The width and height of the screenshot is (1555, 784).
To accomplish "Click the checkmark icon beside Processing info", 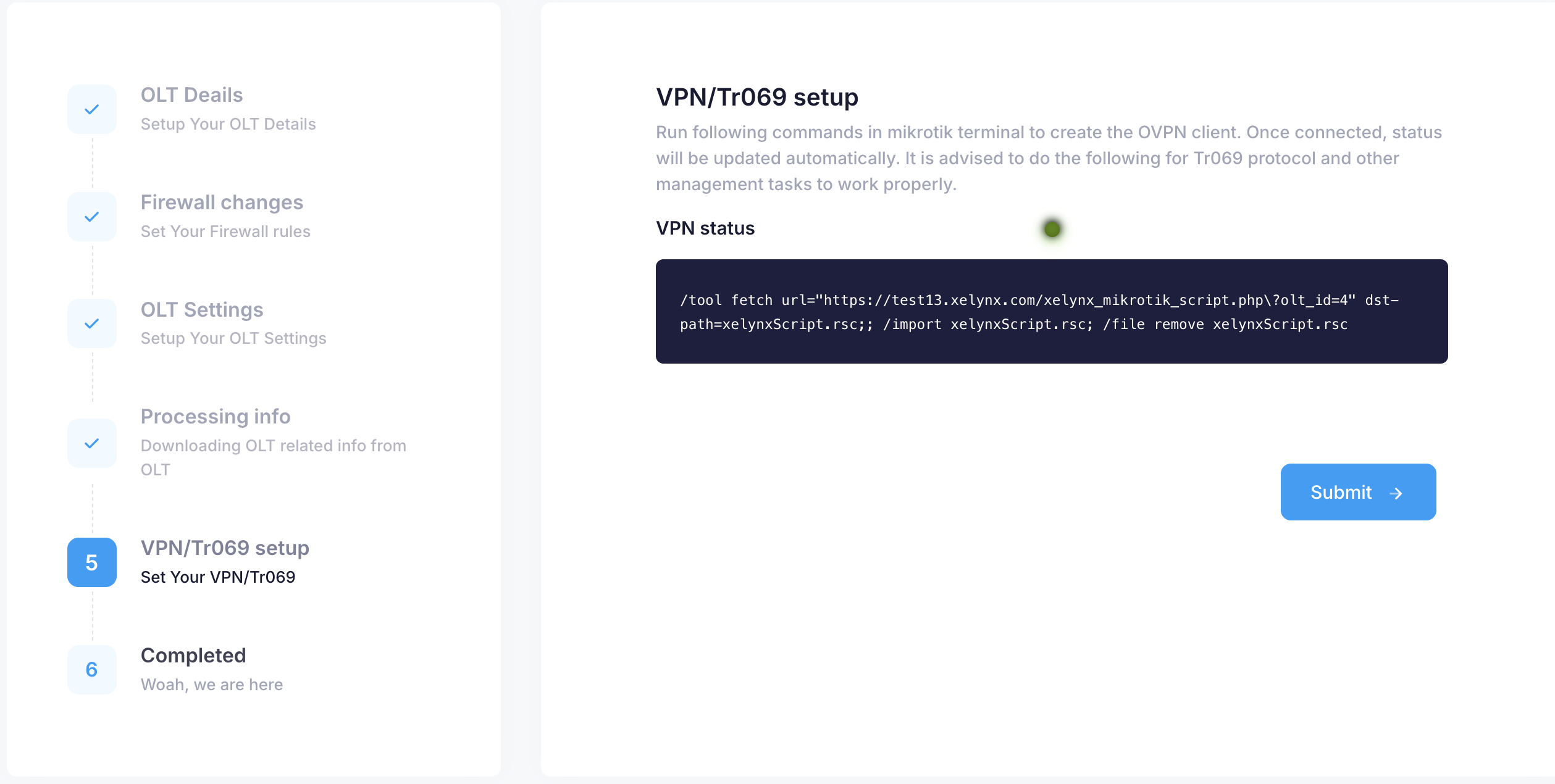I will point(92,443).
